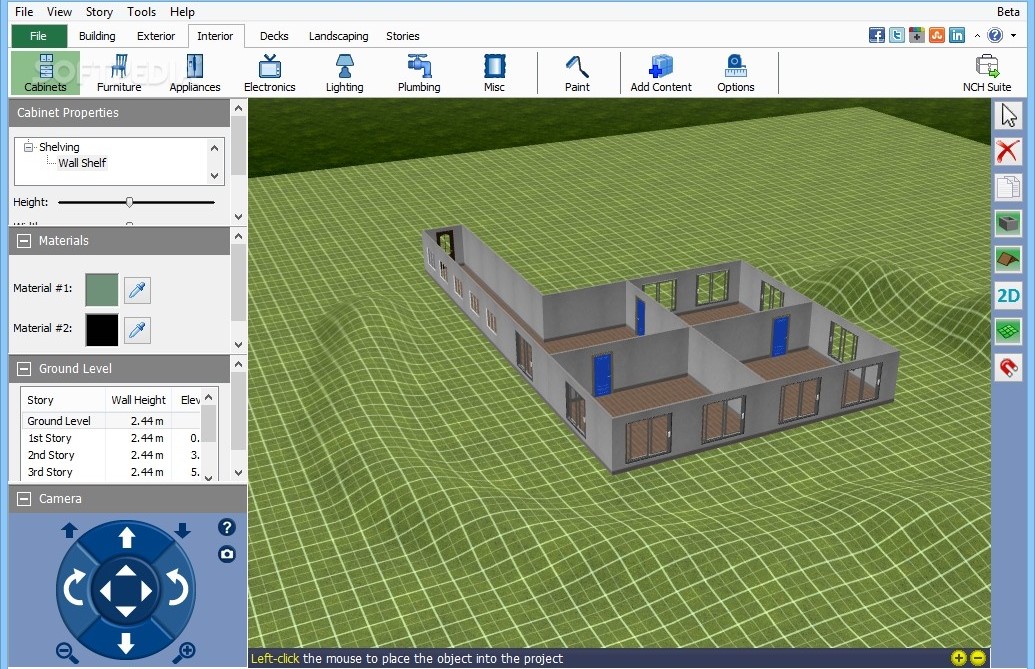This screenshot has width=1035, height=669.
Task: Activate the snap magnet tool
Action: [x=1008, y=367]
